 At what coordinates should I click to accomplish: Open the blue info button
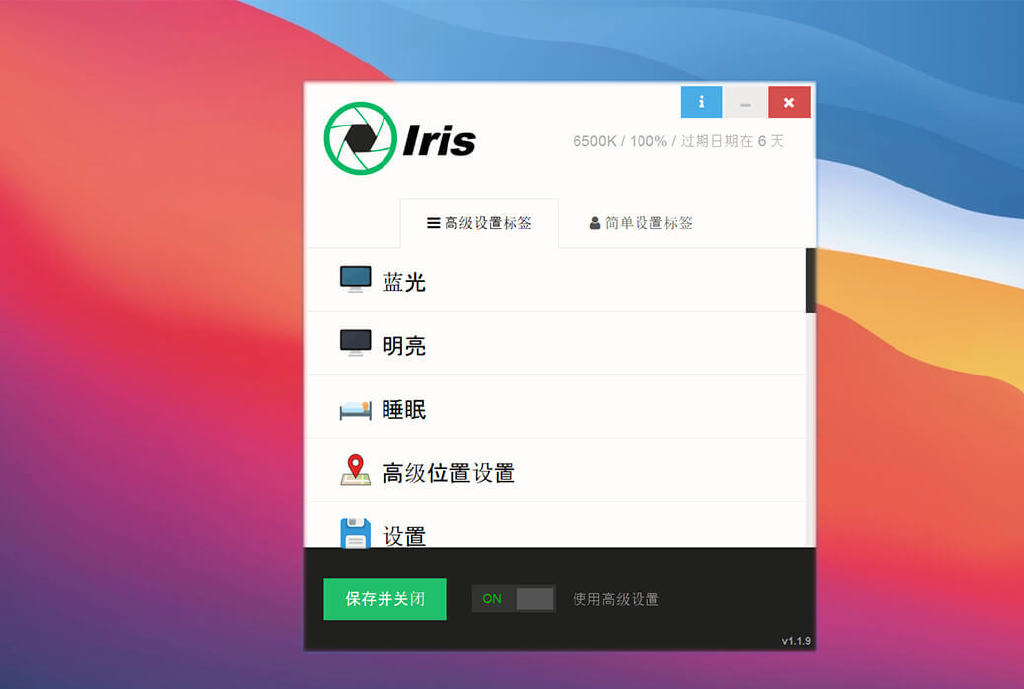click(x=701, y=102)
